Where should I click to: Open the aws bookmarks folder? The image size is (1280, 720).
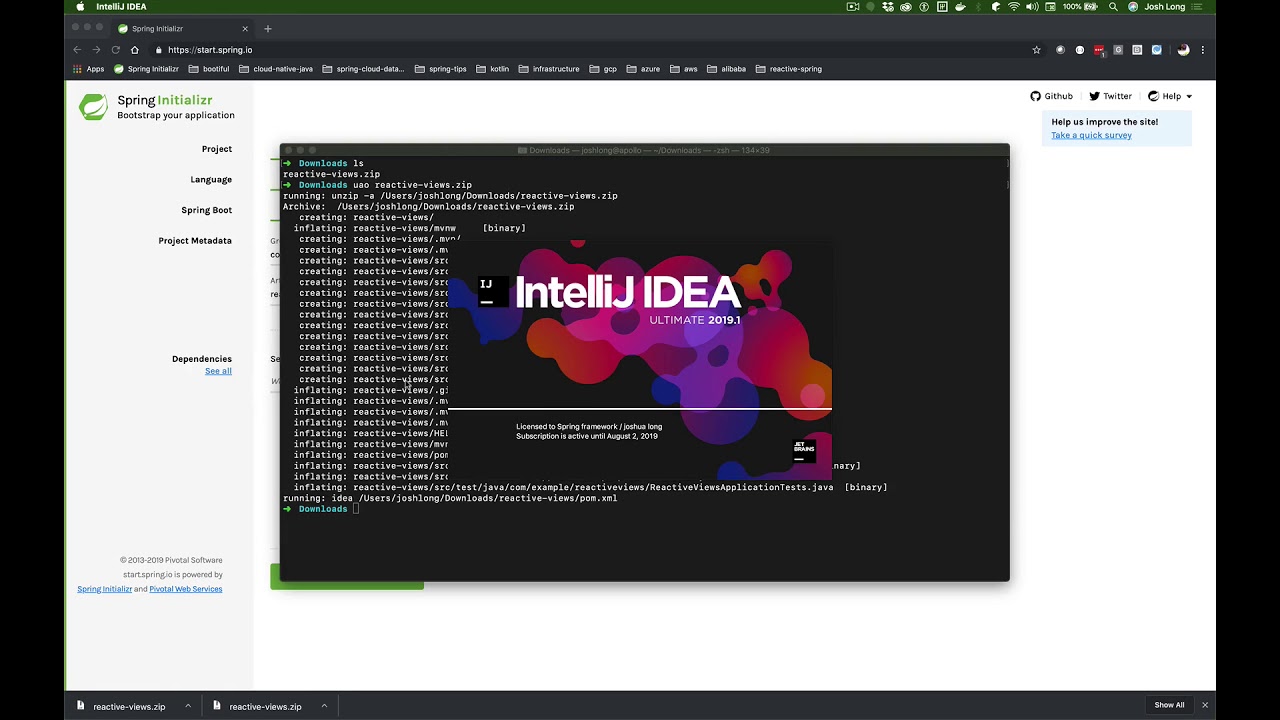[x=684, y=69]
